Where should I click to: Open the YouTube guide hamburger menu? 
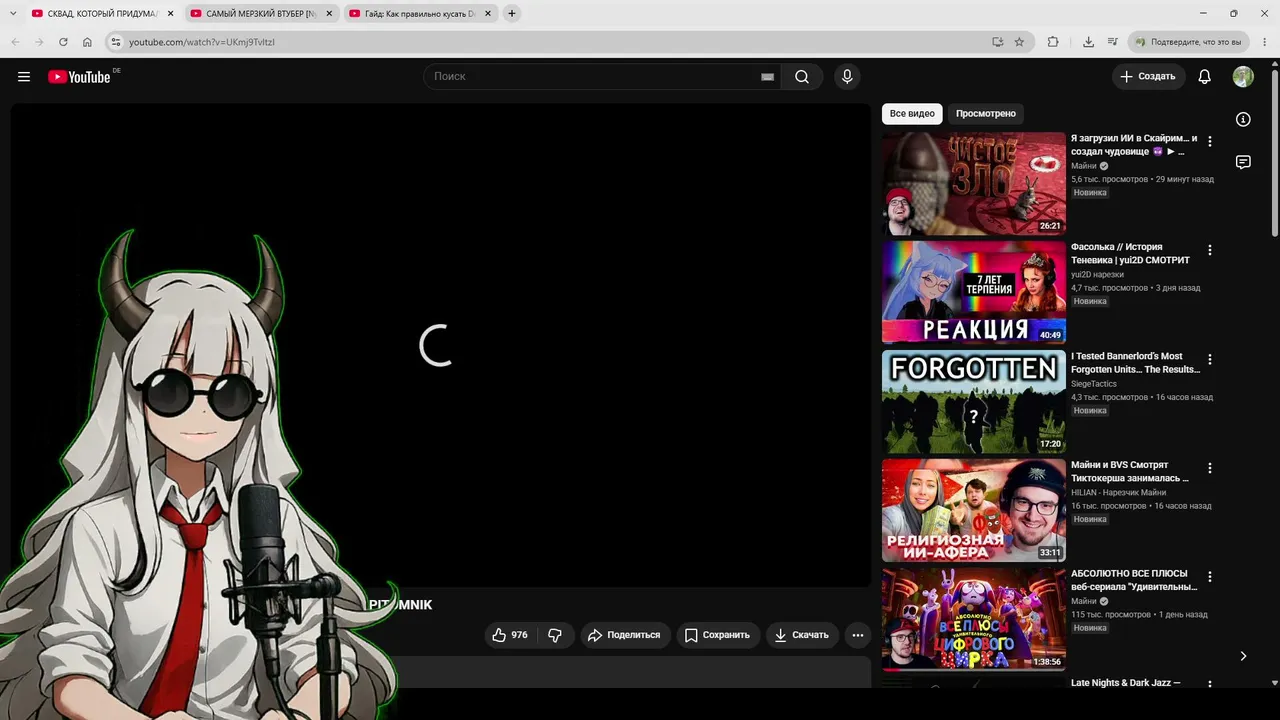coord(24,77)
